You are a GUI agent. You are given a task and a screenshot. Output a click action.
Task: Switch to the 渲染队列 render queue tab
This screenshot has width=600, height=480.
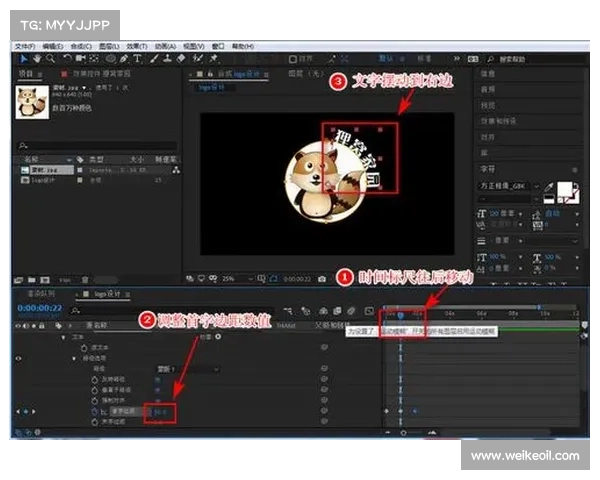pyautogui.click(x=41, y=294)
